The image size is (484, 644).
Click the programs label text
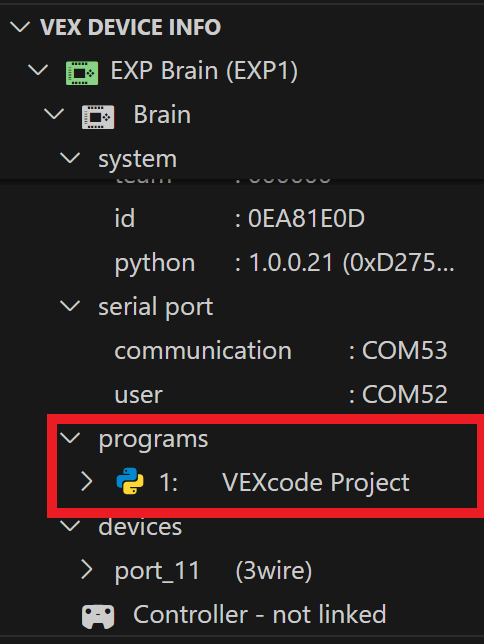click(153, 439)
